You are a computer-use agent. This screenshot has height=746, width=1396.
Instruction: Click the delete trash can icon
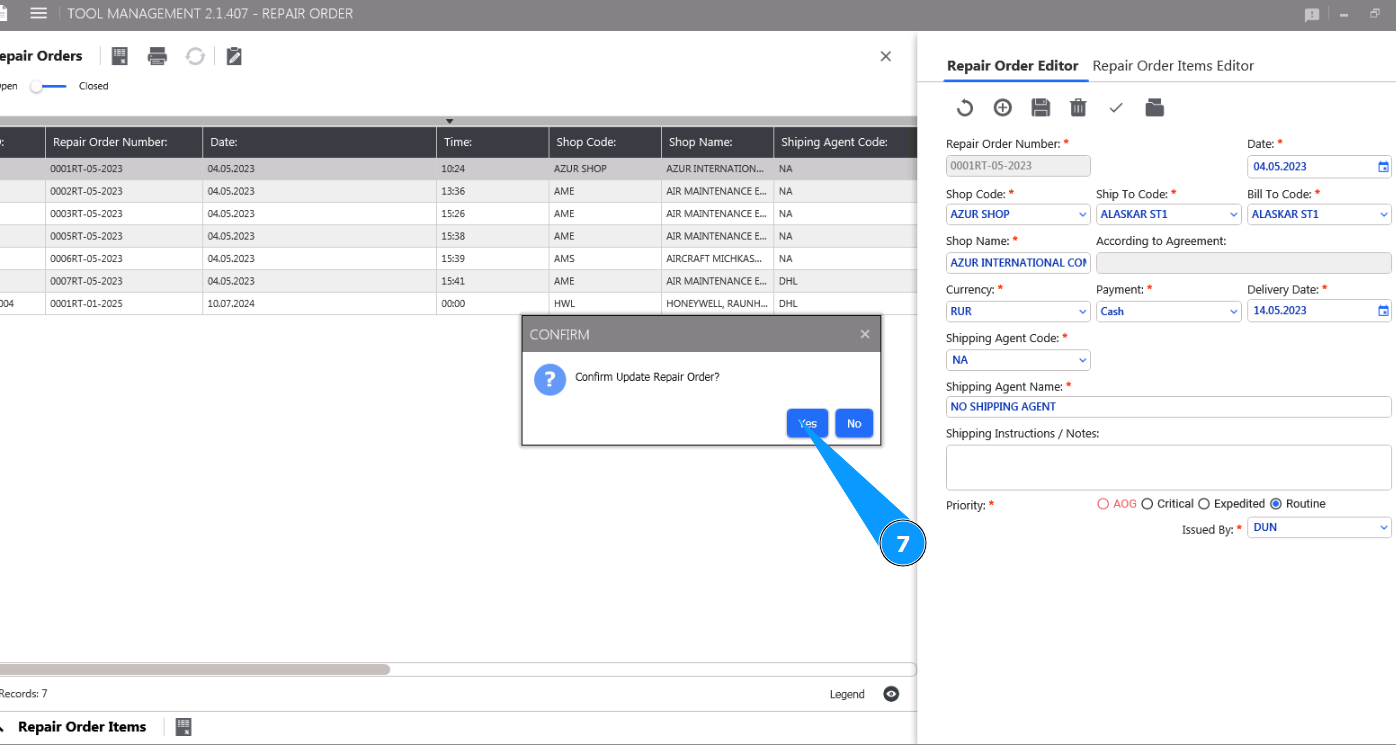[1078, 108]
